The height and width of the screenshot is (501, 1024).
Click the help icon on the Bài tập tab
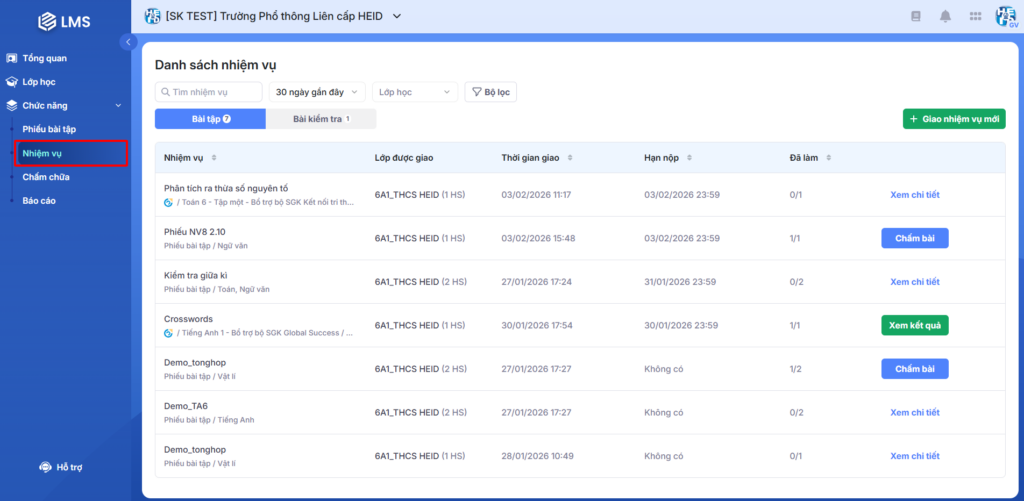tap(227, 119)
